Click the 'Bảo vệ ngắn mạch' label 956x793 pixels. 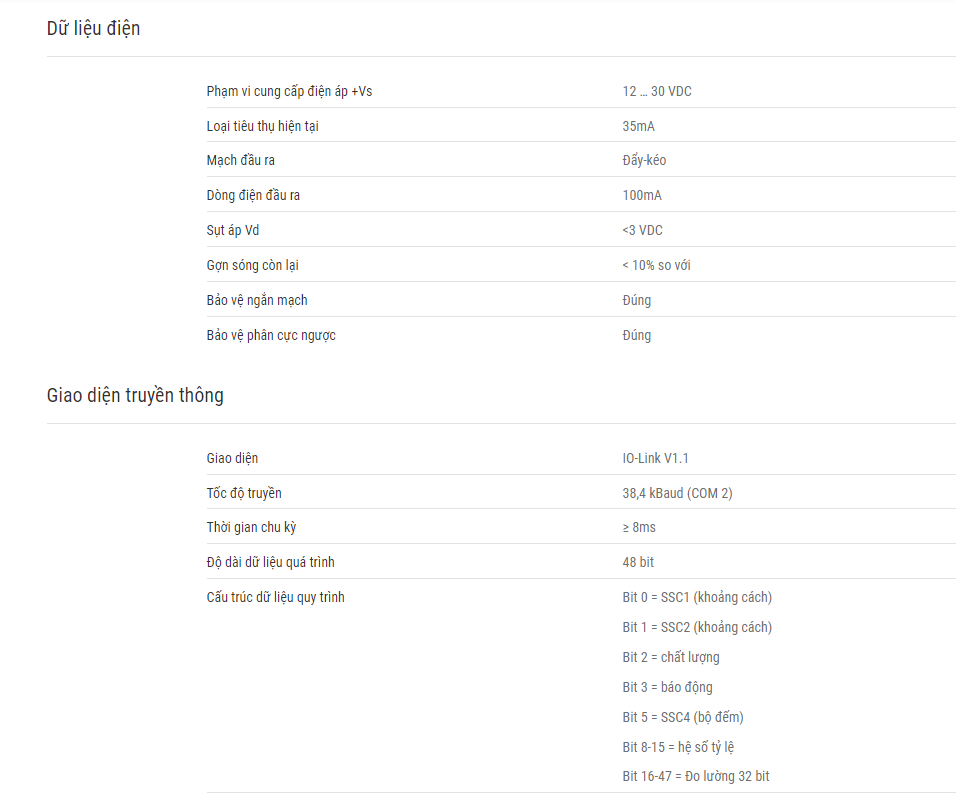click(257, 300)
